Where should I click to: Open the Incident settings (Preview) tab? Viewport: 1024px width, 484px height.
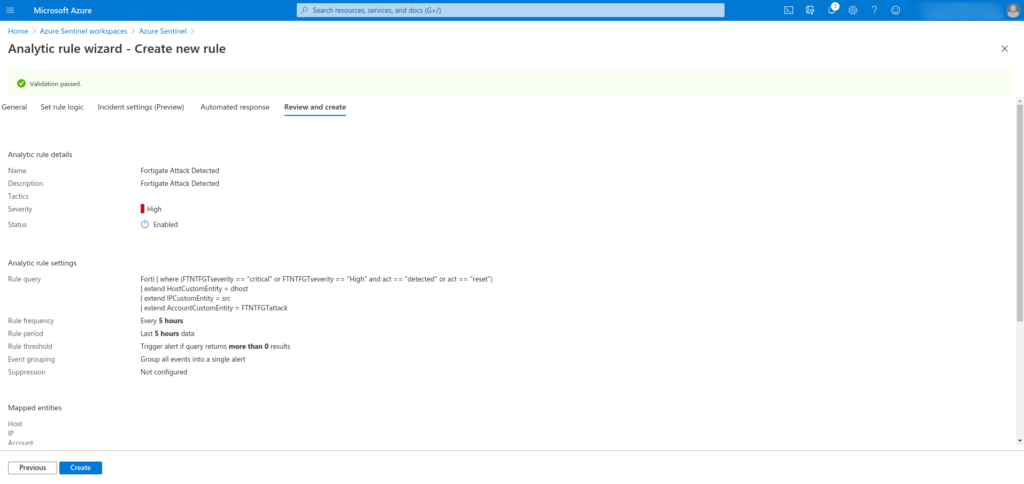pyautogui.click(x=141, y=107)
